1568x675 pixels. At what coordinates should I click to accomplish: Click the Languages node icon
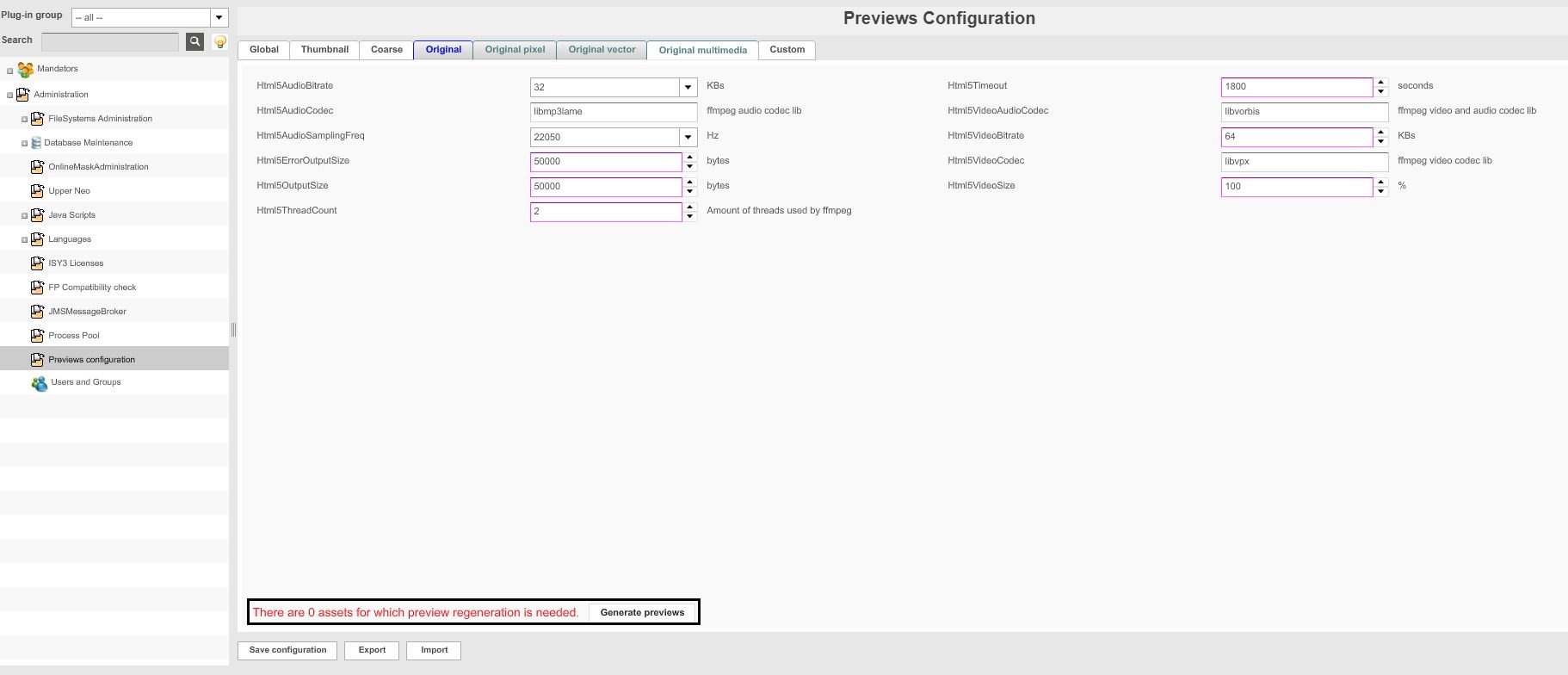pos(37,239)
